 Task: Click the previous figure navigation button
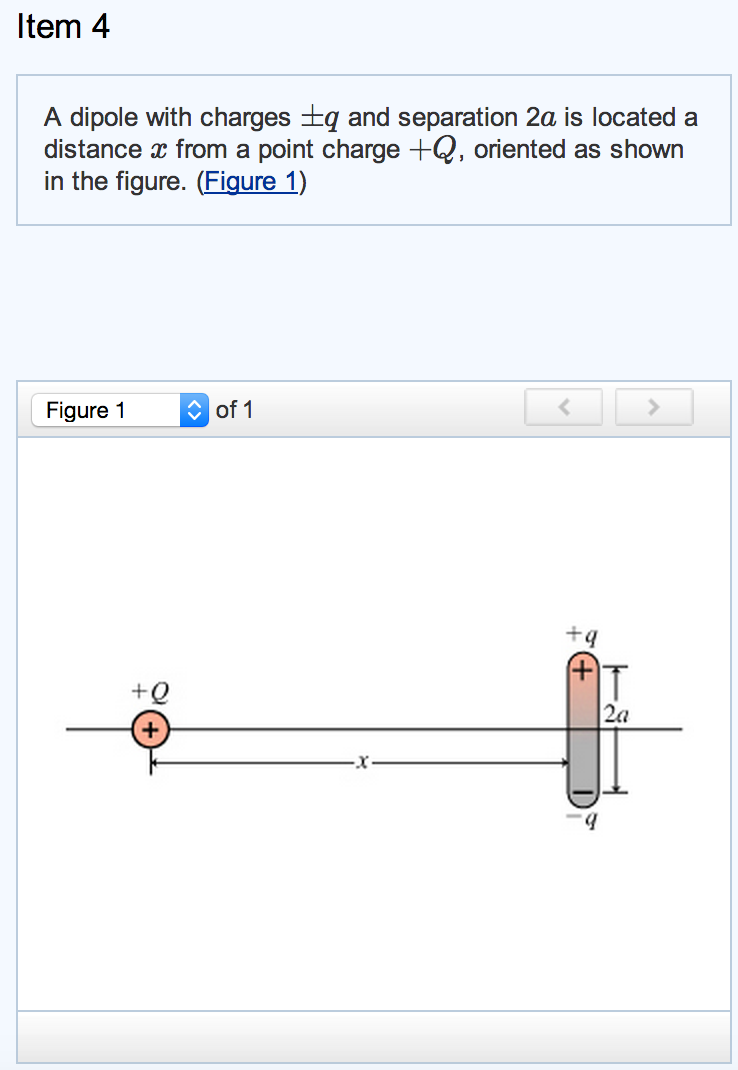pyautogui.click(x=563, y=407)
